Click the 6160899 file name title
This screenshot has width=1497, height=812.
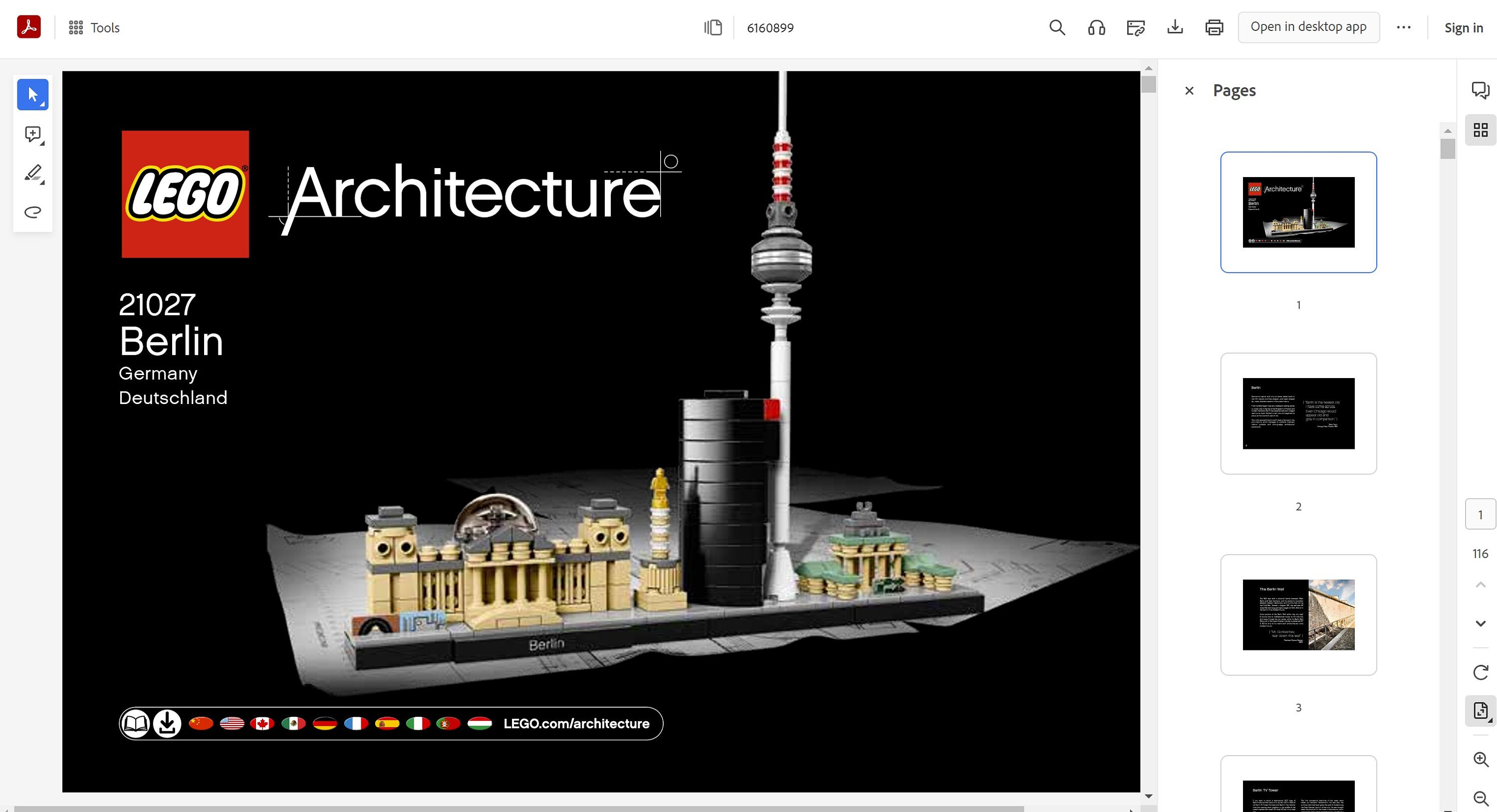[770, 28]
